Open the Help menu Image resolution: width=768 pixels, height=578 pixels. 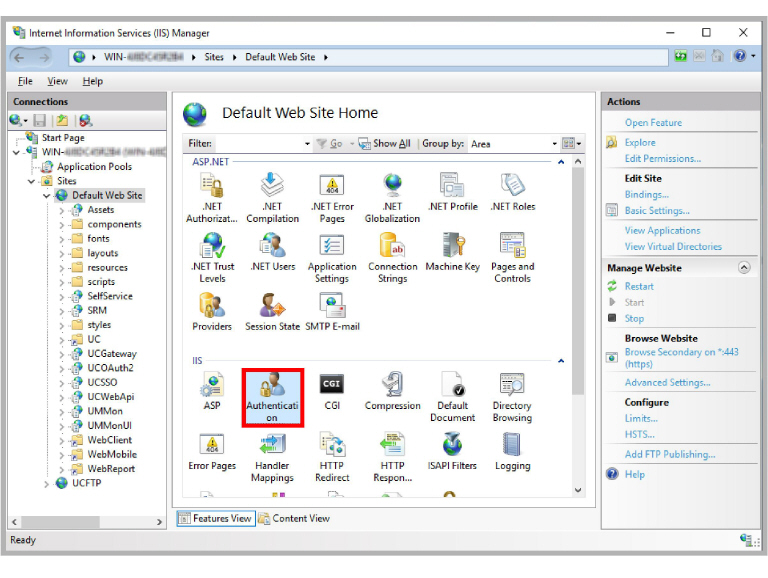(93, 81)
